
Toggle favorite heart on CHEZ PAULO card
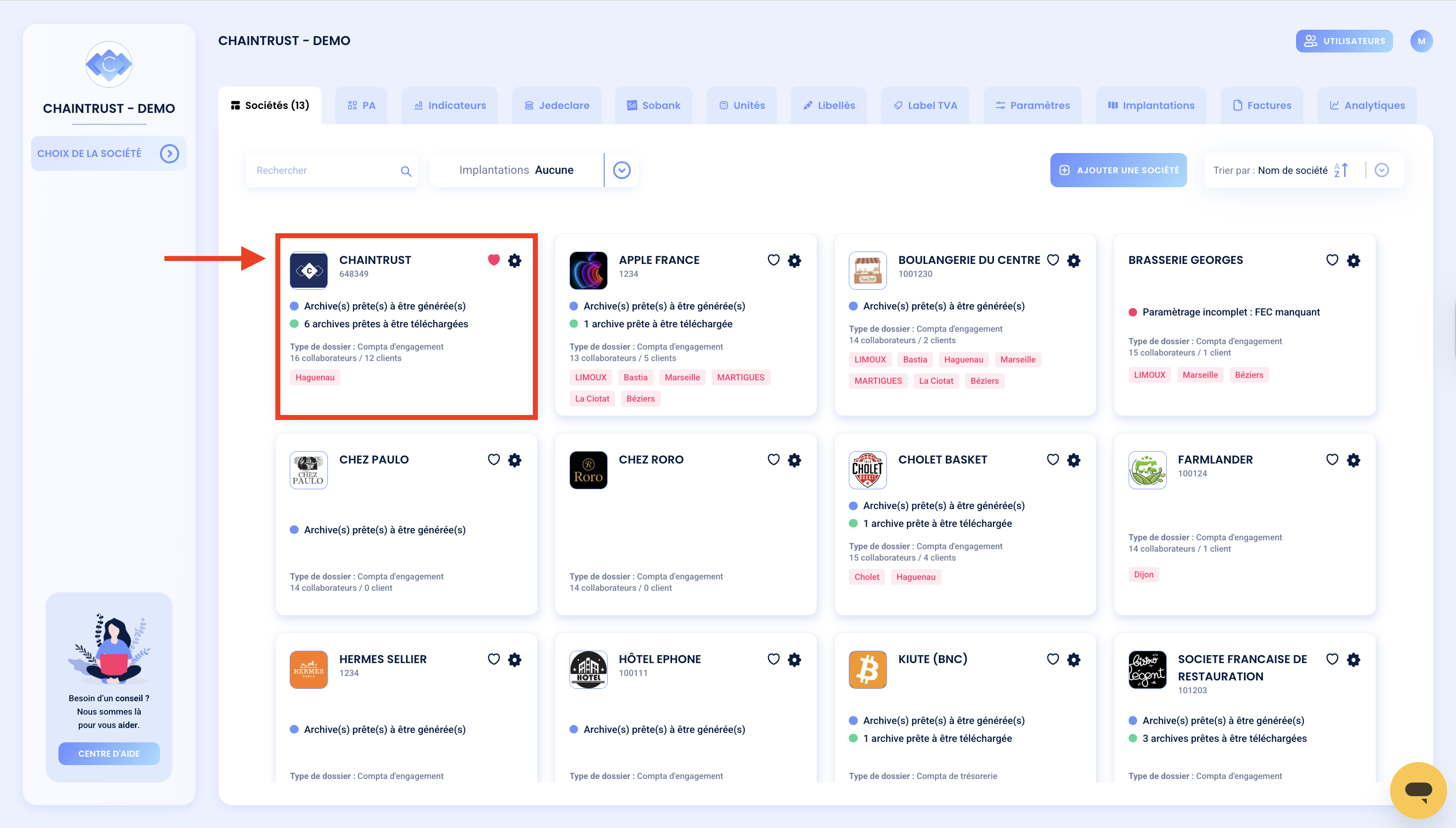[x=493, y=460]
